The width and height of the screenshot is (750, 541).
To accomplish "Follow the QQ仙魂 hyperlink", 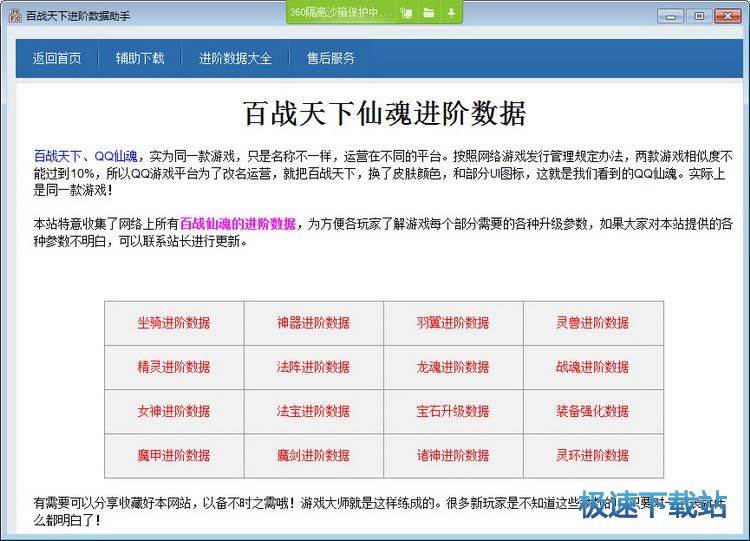I will pos(117,157).
